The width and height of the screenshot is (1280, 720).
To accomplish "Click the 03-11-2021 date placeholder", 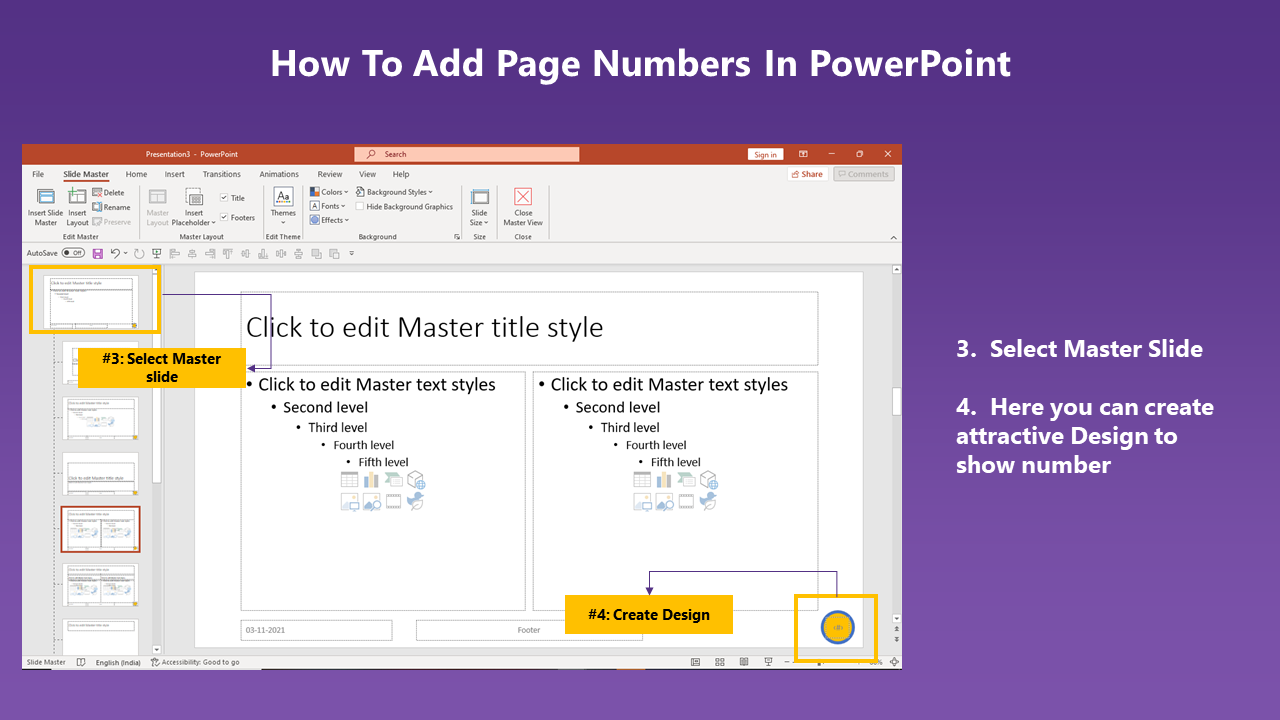I will pyautogui.click(x=316, y=630).
